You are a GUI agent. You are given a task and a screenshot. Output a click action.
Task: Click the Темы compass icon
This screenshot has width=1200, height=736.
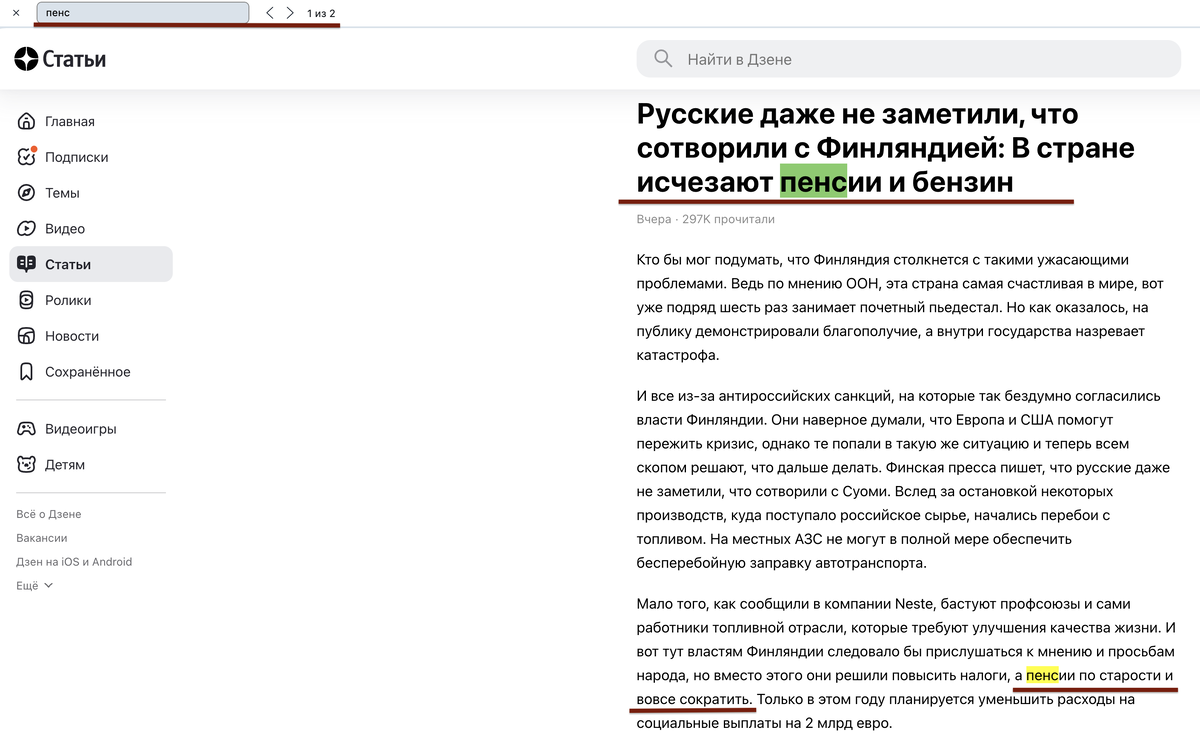(x=24, y=192)
